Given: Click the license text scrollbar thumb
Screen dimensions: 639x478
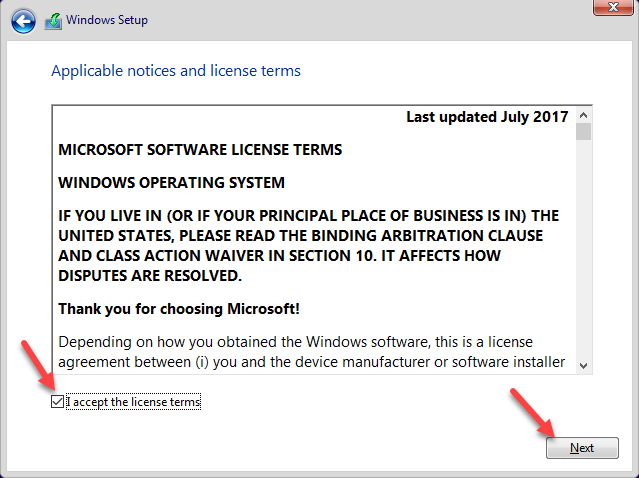Looking at the screenshot, I should coord(583,131).
